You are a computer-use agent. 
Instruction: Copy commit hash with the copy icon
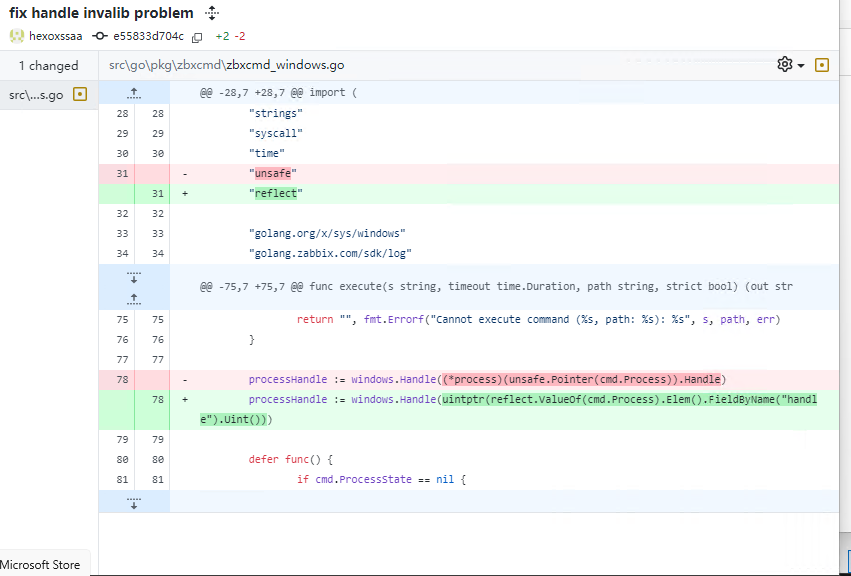click(197, 37)
